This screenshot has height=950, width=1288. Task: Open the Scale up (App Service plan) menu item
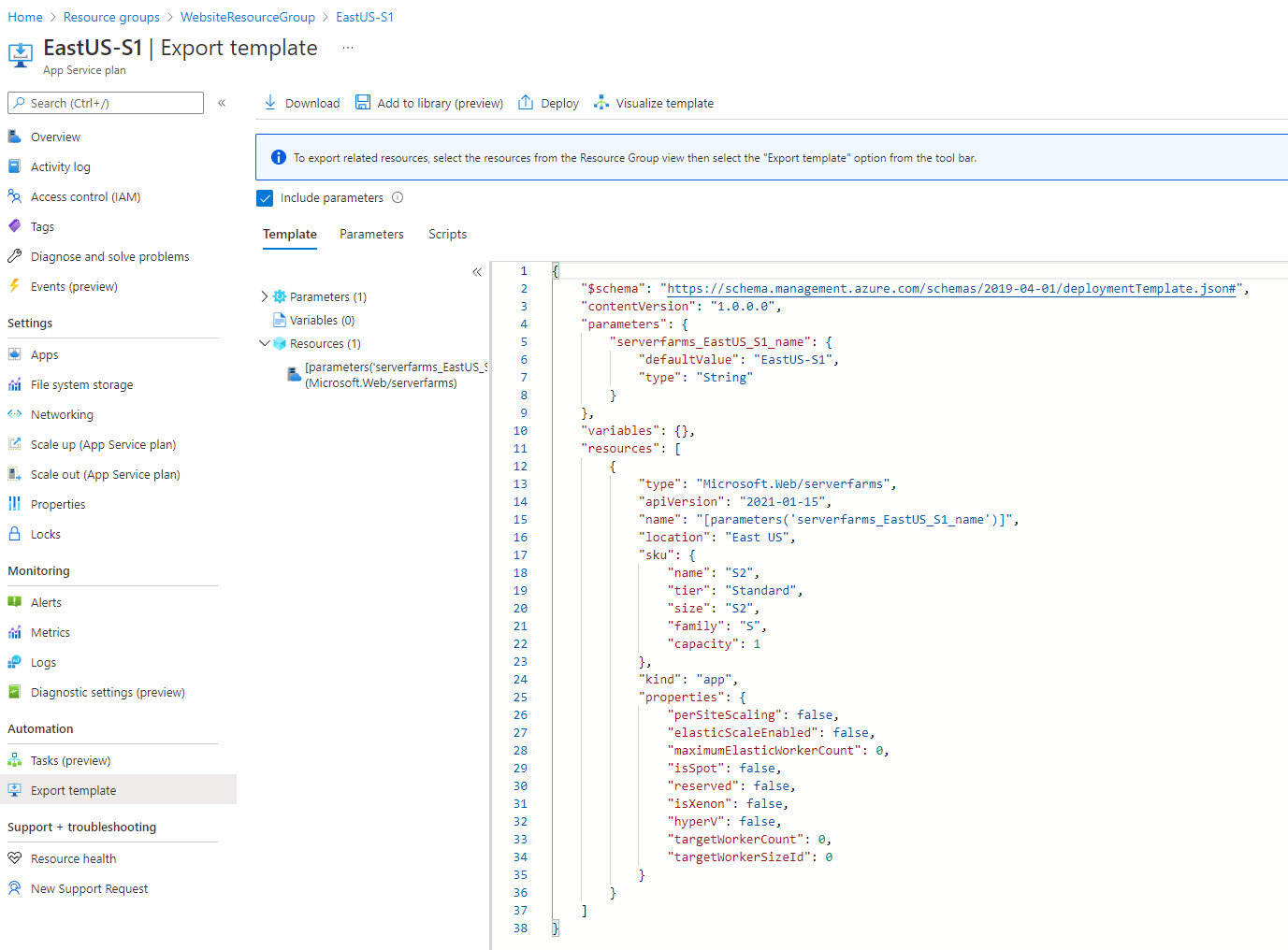click(x=118, y=444)
